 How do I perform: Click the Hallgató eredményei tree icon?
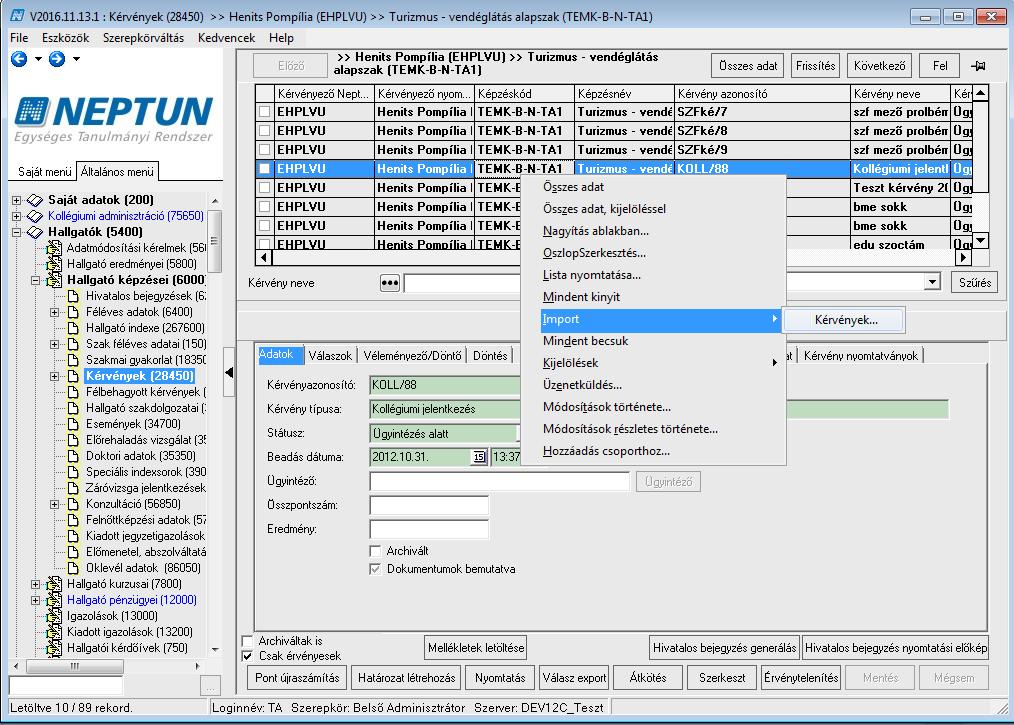tap(54, 264)
